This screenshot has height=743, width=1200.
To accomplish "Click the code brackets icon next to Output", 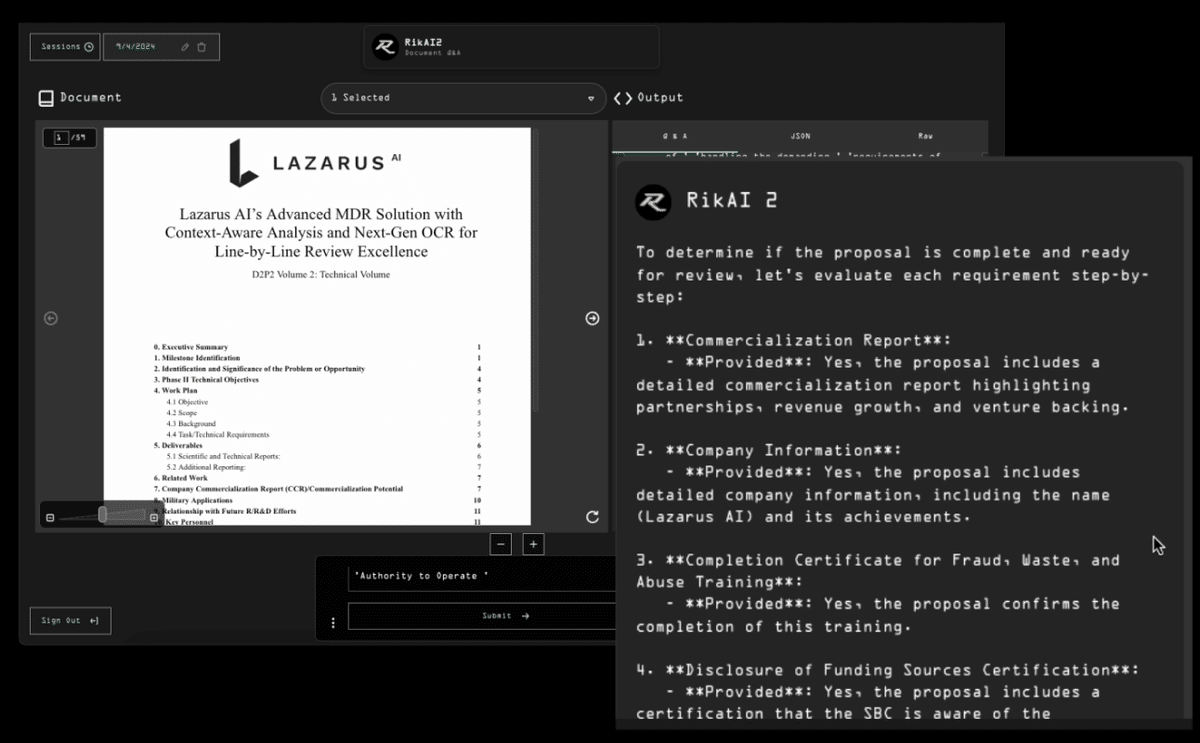I will pyautogui.click(x=622, y=97).
